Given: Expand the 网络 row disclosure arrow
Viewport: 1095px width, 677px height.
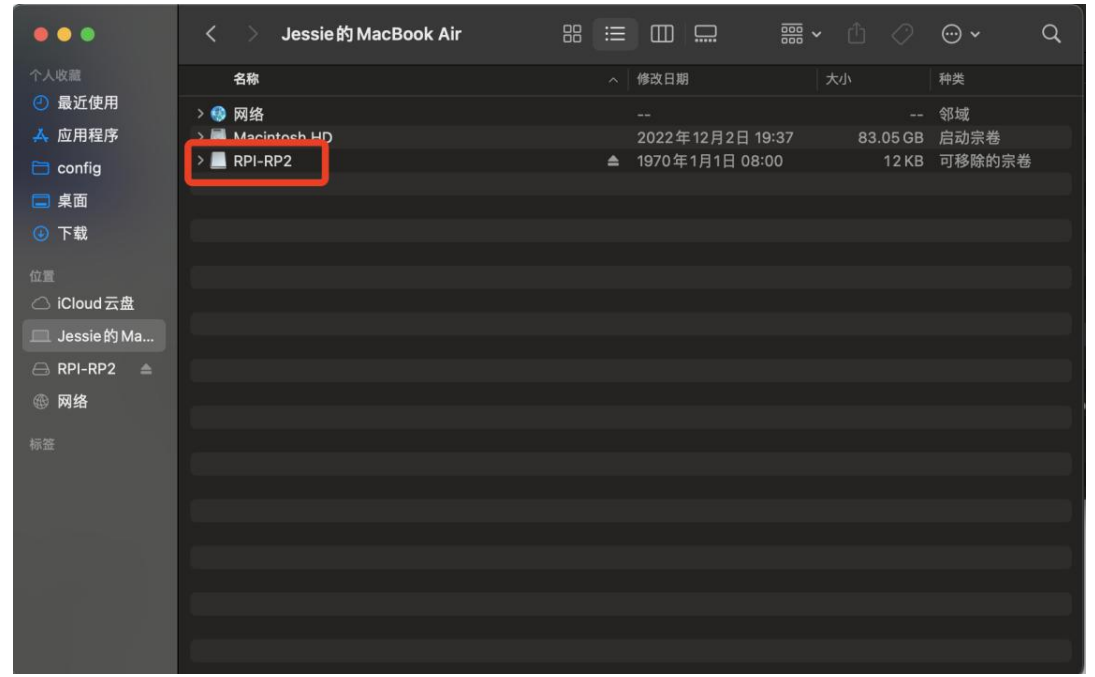Looking at the screenshot, I should (x=200, y=115).
